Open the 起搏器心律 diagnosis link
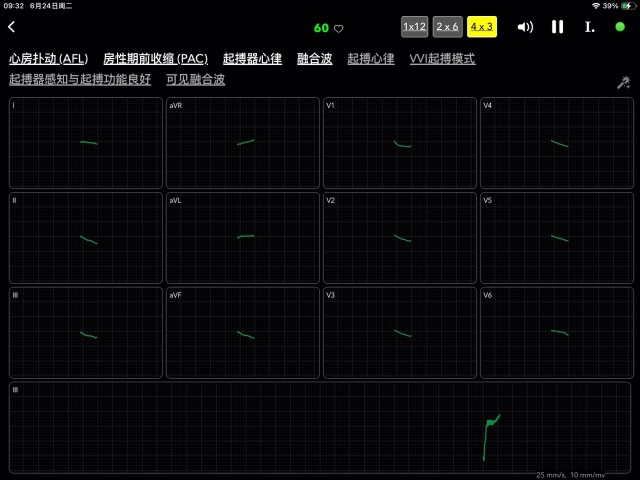Screen dimensions: 640x480 (252, 59)
